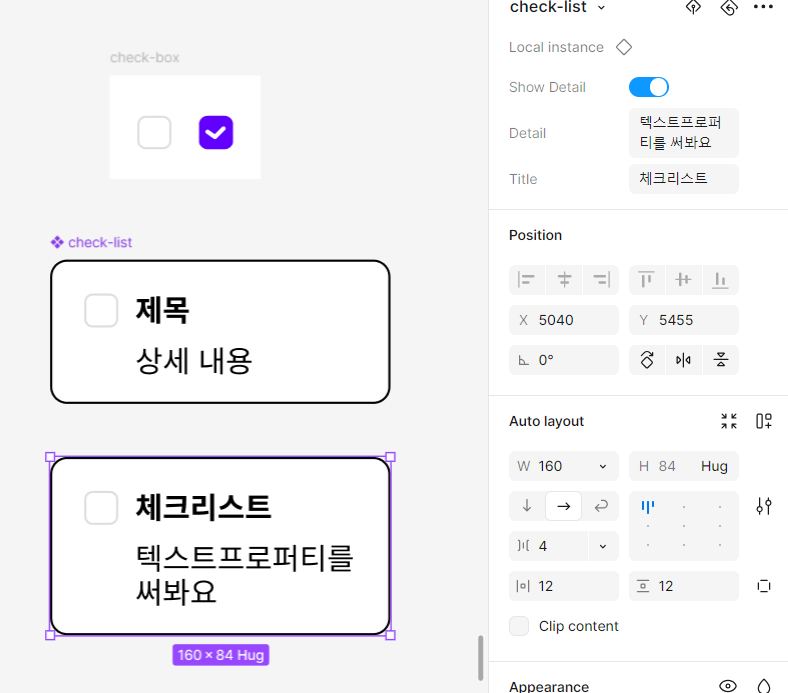Screen dimensions: 788x693
Task: Align bottom in Position section
Action: [721, 279]
